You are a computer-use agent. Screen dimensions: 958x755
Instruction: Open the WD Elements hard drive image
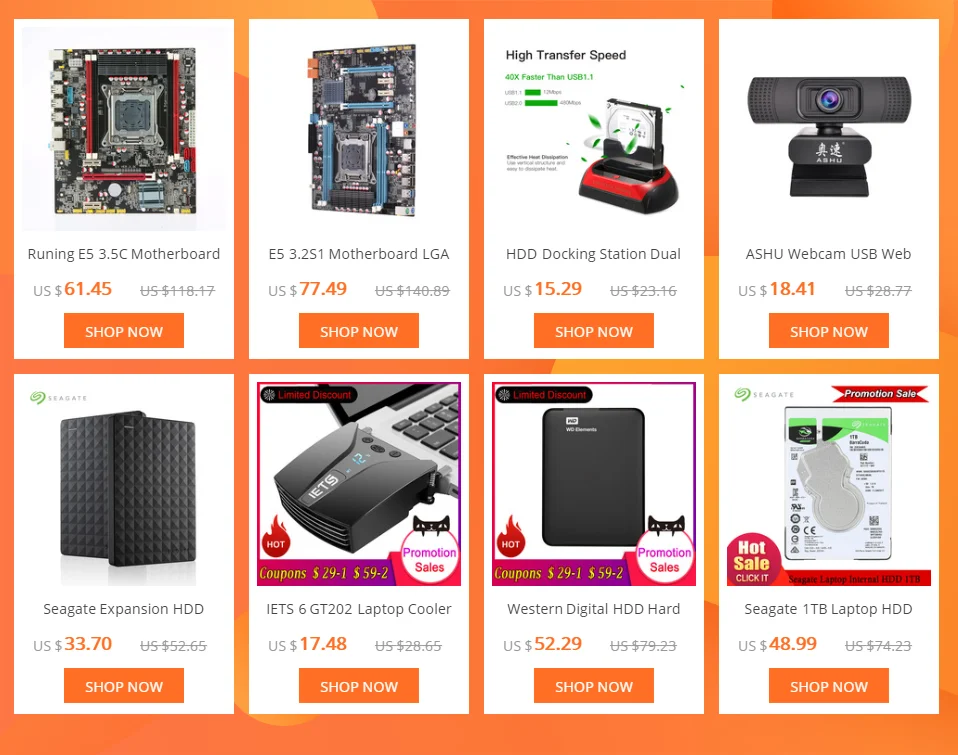(594, 484)
